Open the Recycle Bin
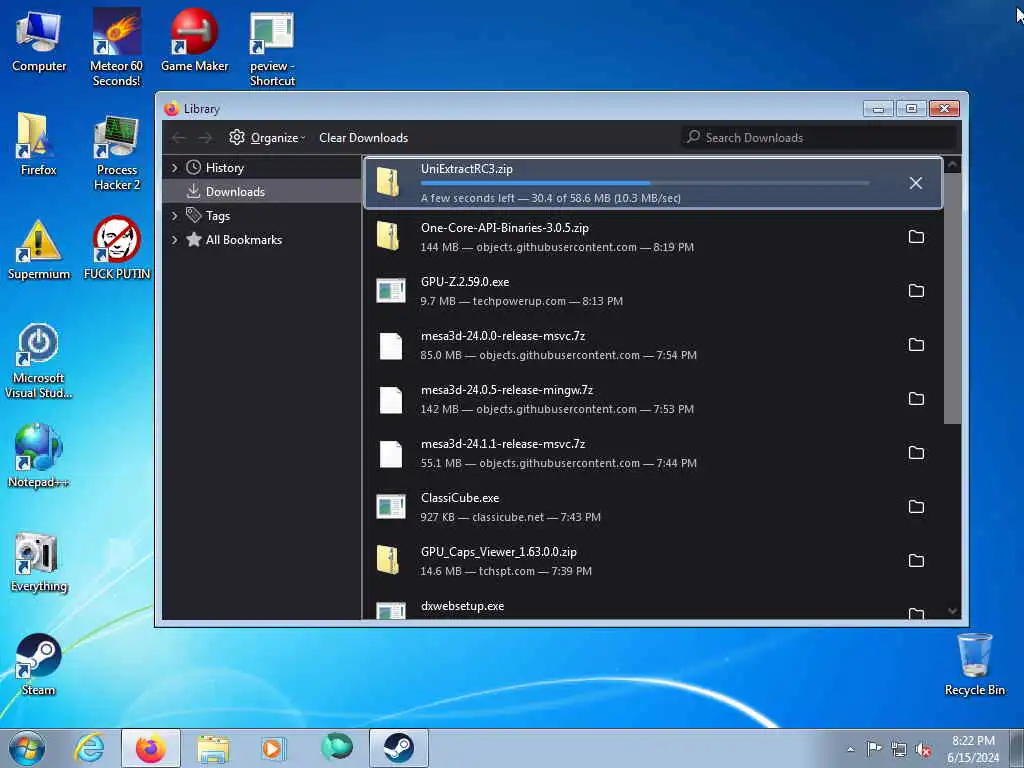 tap(974, 665)
